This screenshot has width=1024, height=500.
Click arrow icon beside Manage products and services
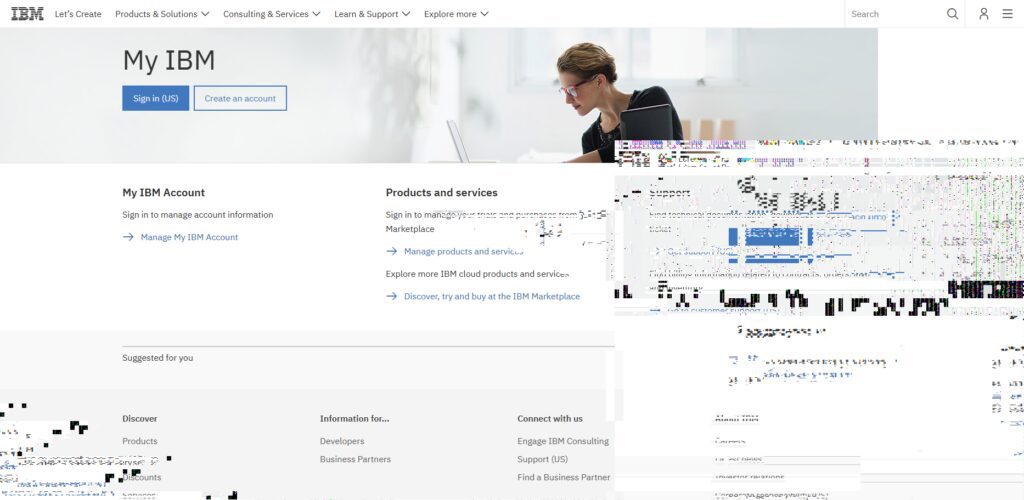(x=391, y=251)
